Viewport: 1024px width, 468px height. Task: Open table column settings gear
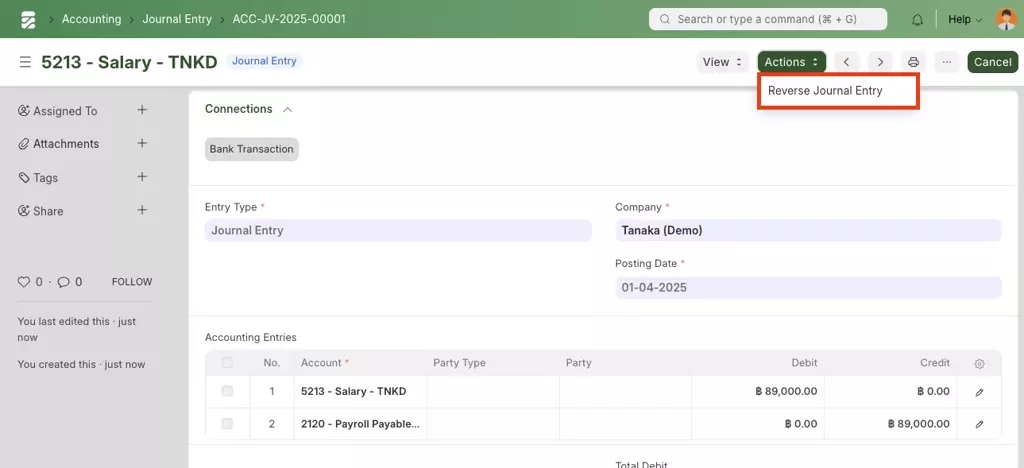(x=979, y=364)
